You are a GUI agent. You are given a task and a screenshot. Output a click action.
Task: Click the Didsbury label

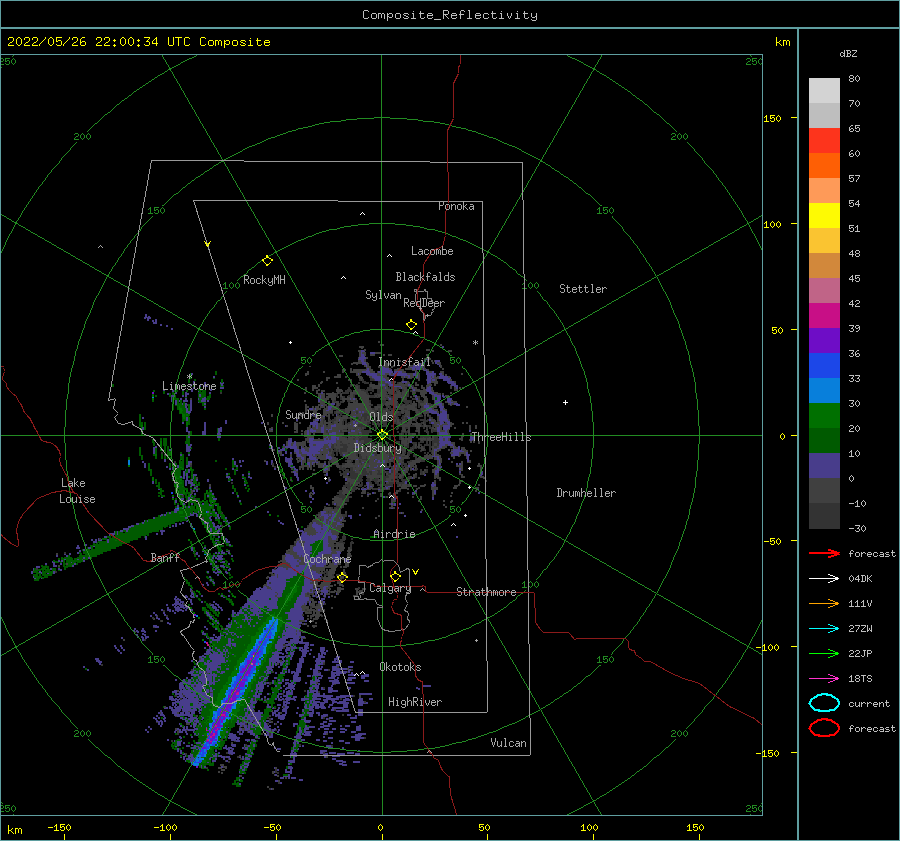coord(378,448)
